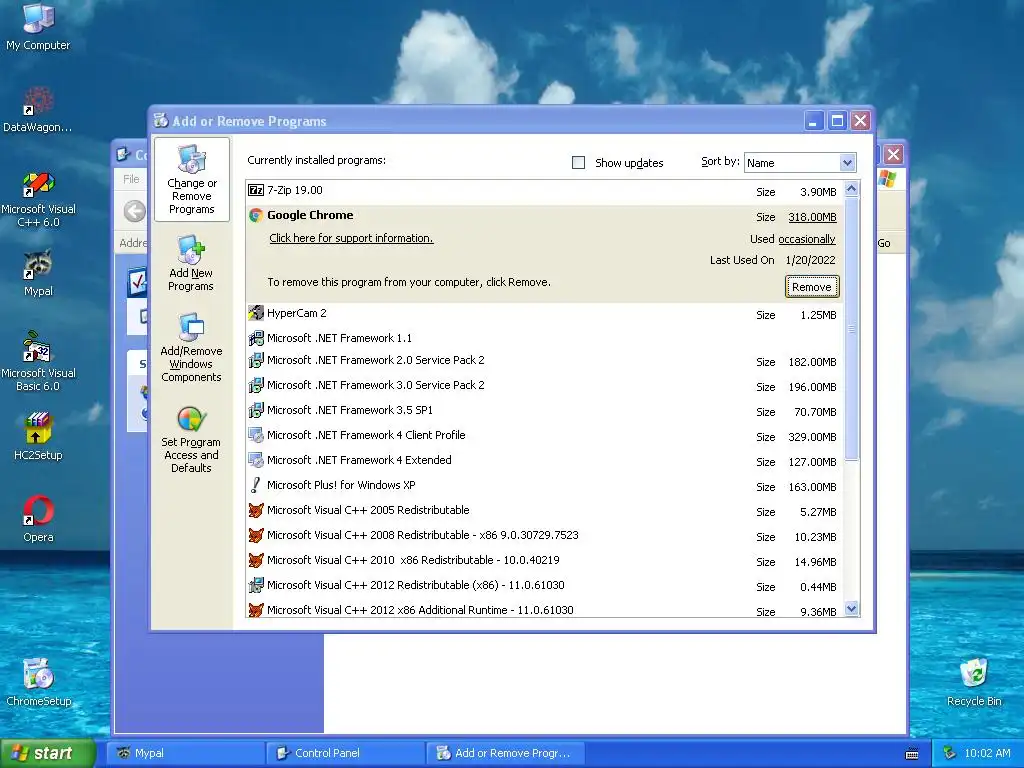Select Visual C++ 2010 x86 Redistributable entry
Viewport: 1024px width, 768px height.
[543, 560]
